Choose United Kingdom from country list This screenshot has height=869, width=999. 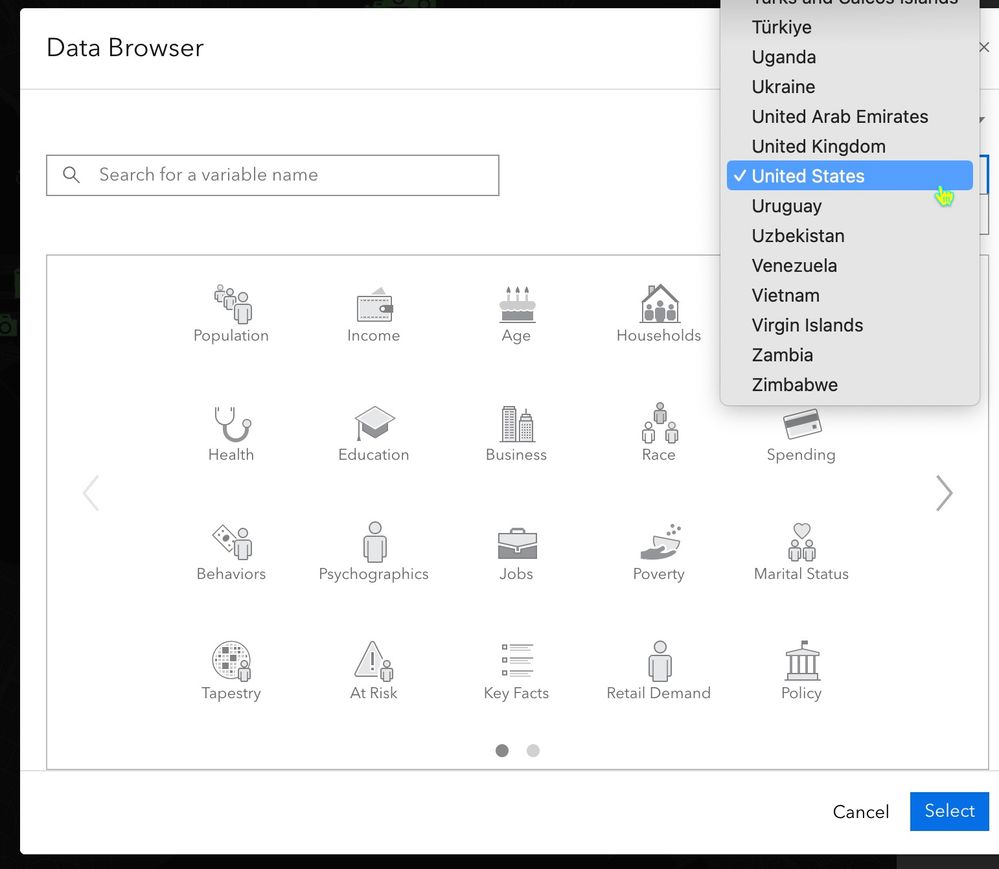click(849, 147)
